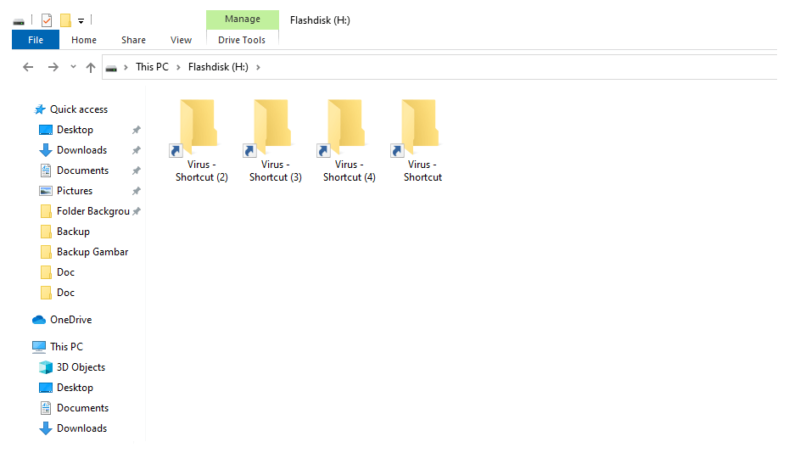
Task: Open the Customize Quick Access Toolbar dropdown
Action: 81,21
